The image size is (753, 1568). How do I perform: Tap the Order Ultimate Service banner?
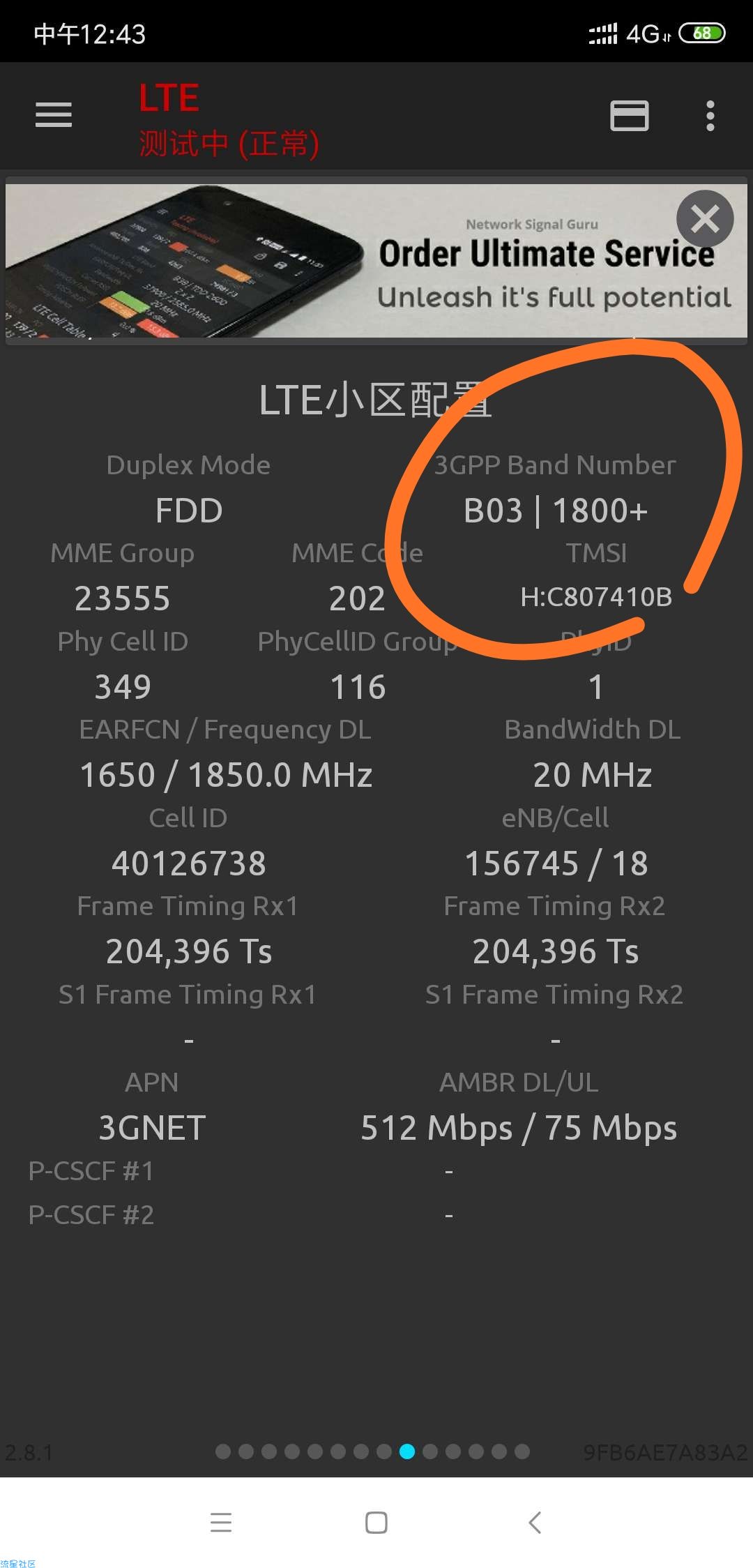coord(376,261)
